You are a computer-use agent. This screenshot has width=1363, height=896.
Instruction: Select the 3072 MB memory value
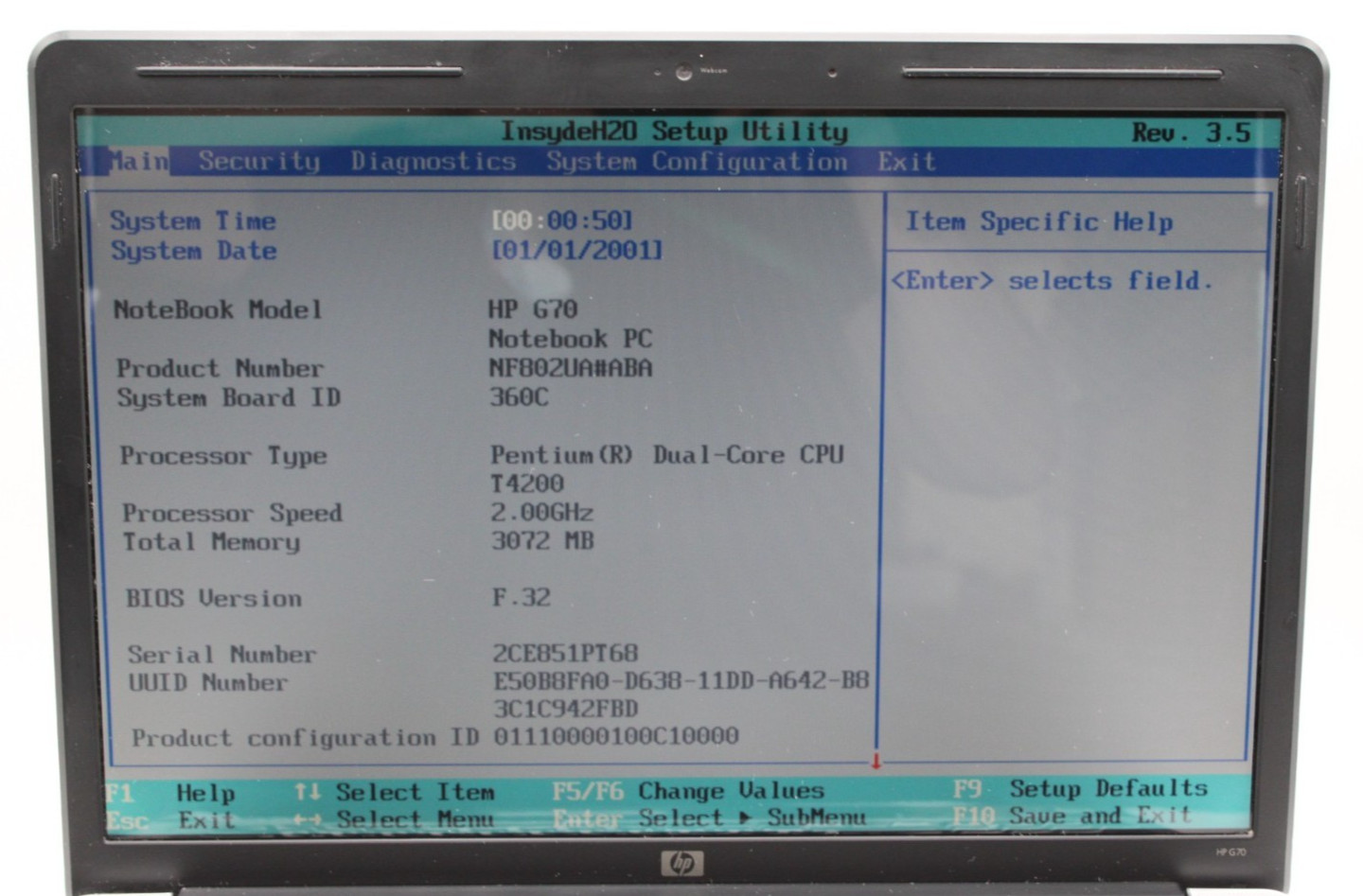(542, 540)
